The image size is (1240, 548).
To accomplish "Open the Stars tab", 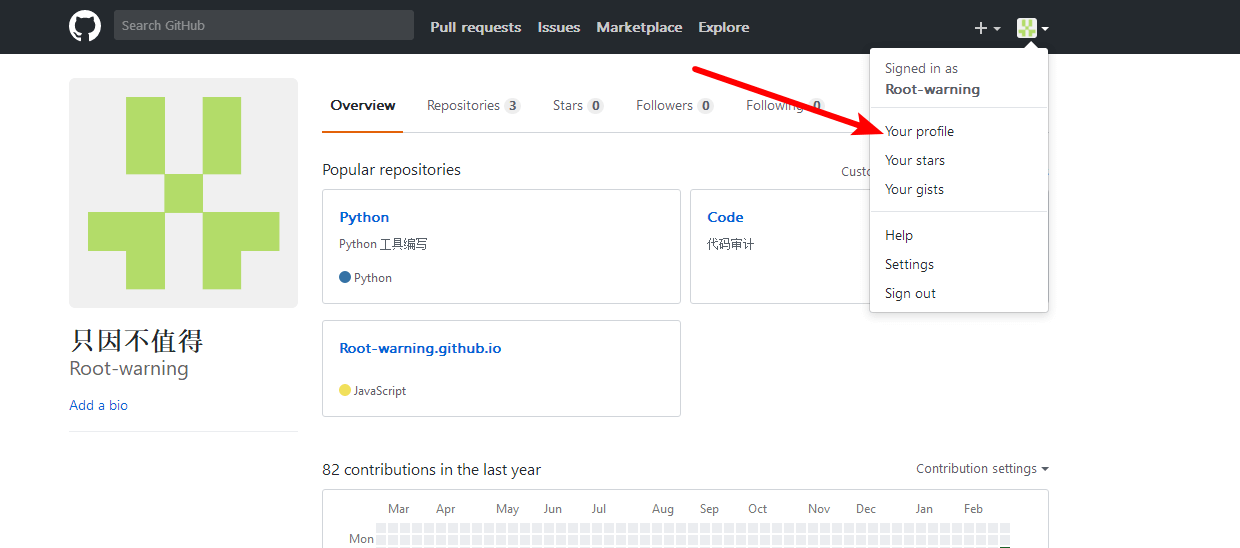I will 578,105.
